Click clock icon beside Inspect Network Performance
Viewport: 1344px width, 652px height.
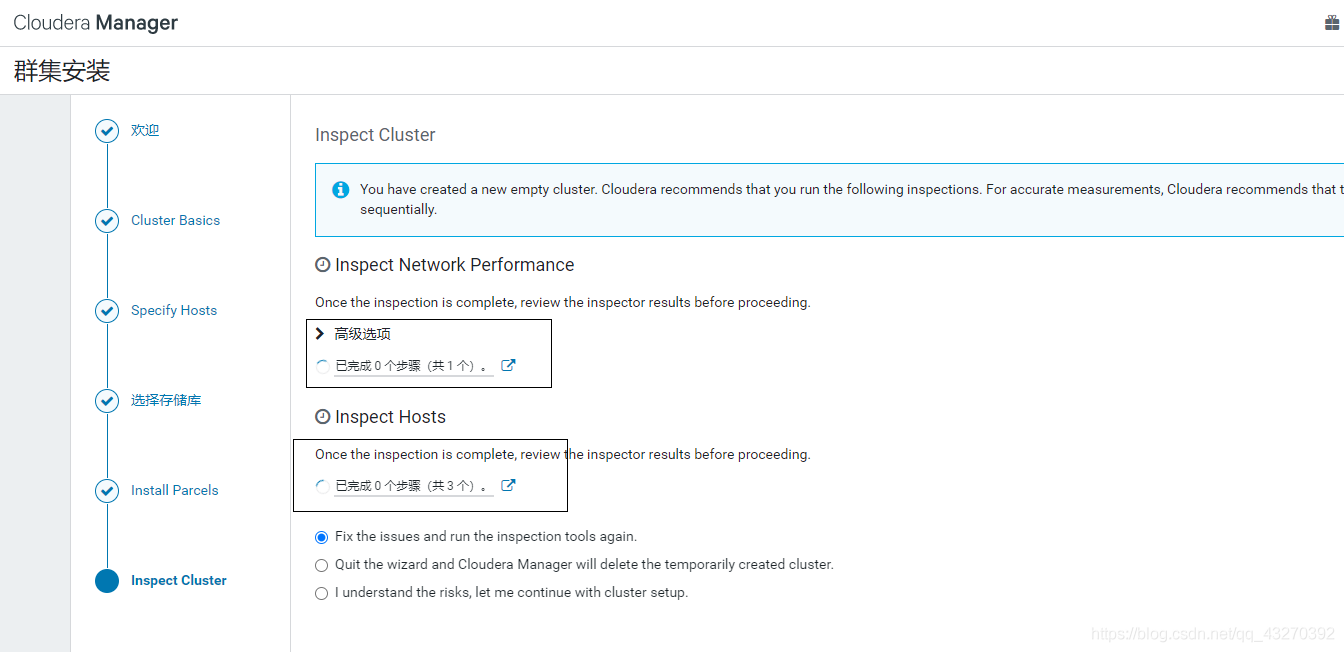pos(322,265)
